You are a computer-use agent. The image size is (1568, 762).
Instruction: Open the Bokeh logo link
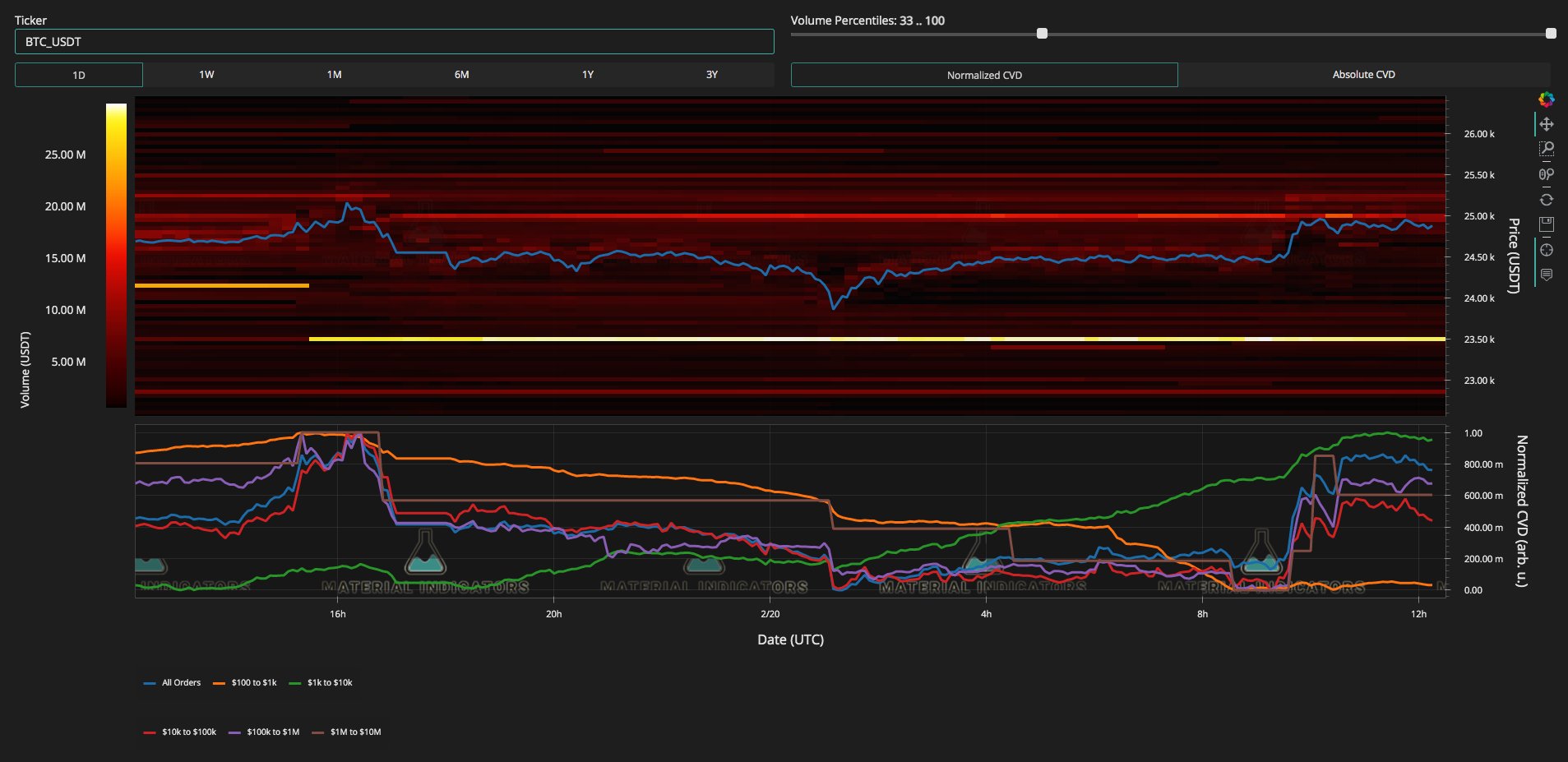click(x=1546, y=99)
